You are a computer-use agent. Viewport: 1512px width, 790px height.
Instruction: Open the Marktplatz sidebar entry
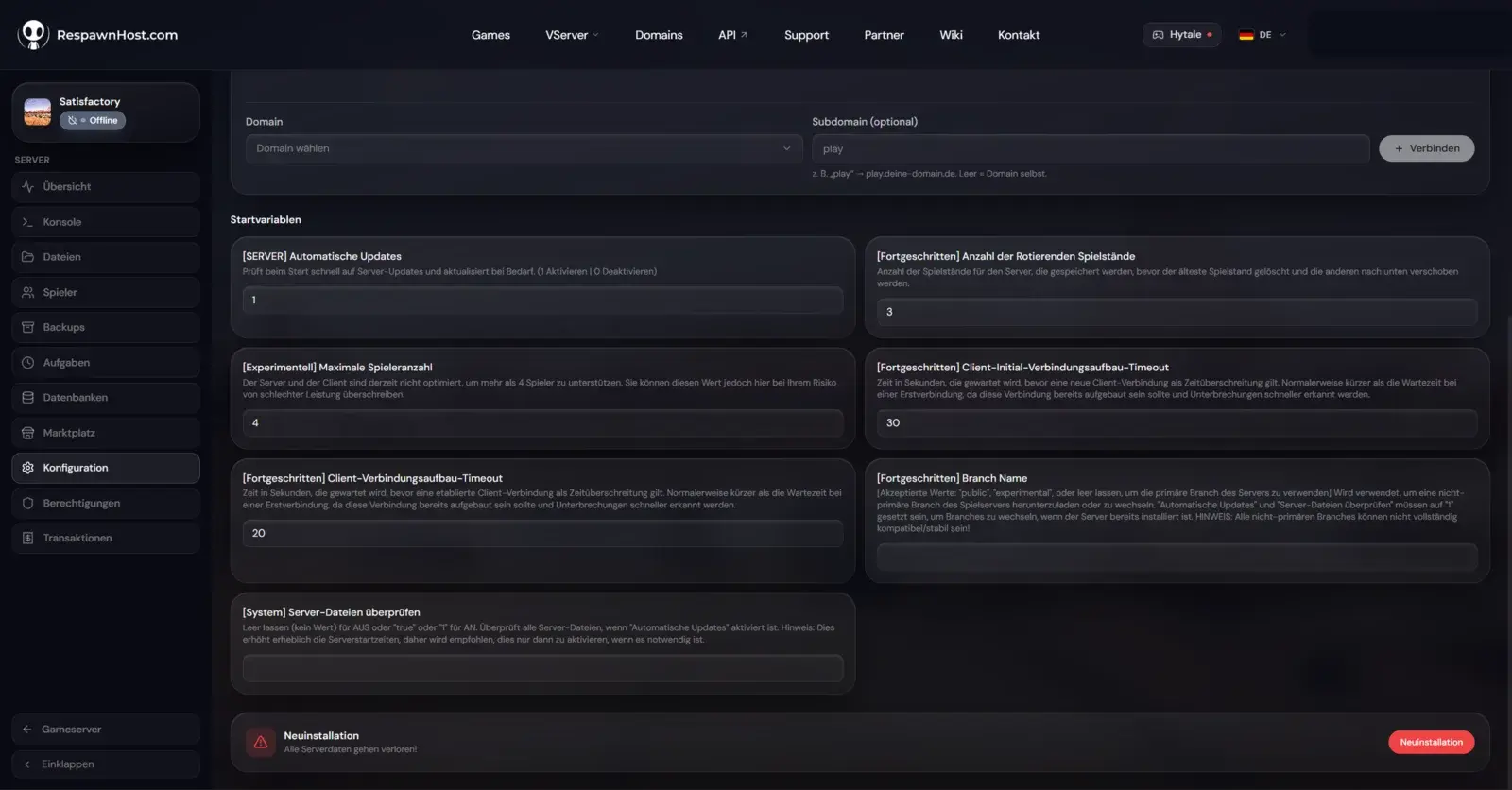tap(106, 433)
